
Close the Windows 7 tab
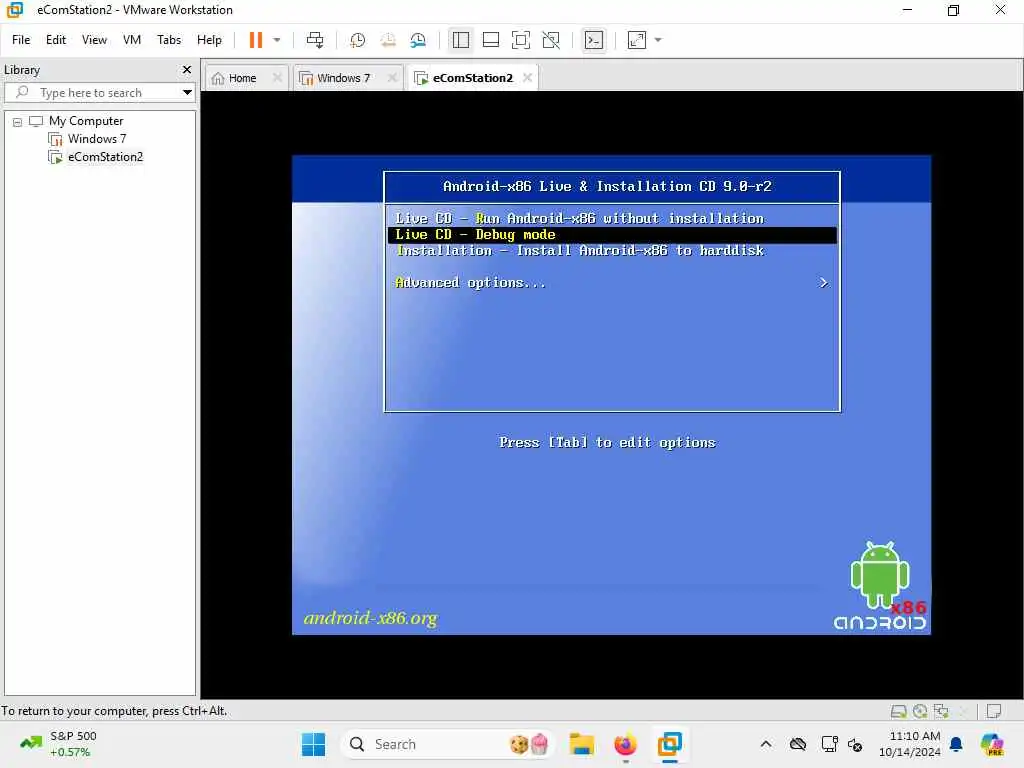[392, 78]
